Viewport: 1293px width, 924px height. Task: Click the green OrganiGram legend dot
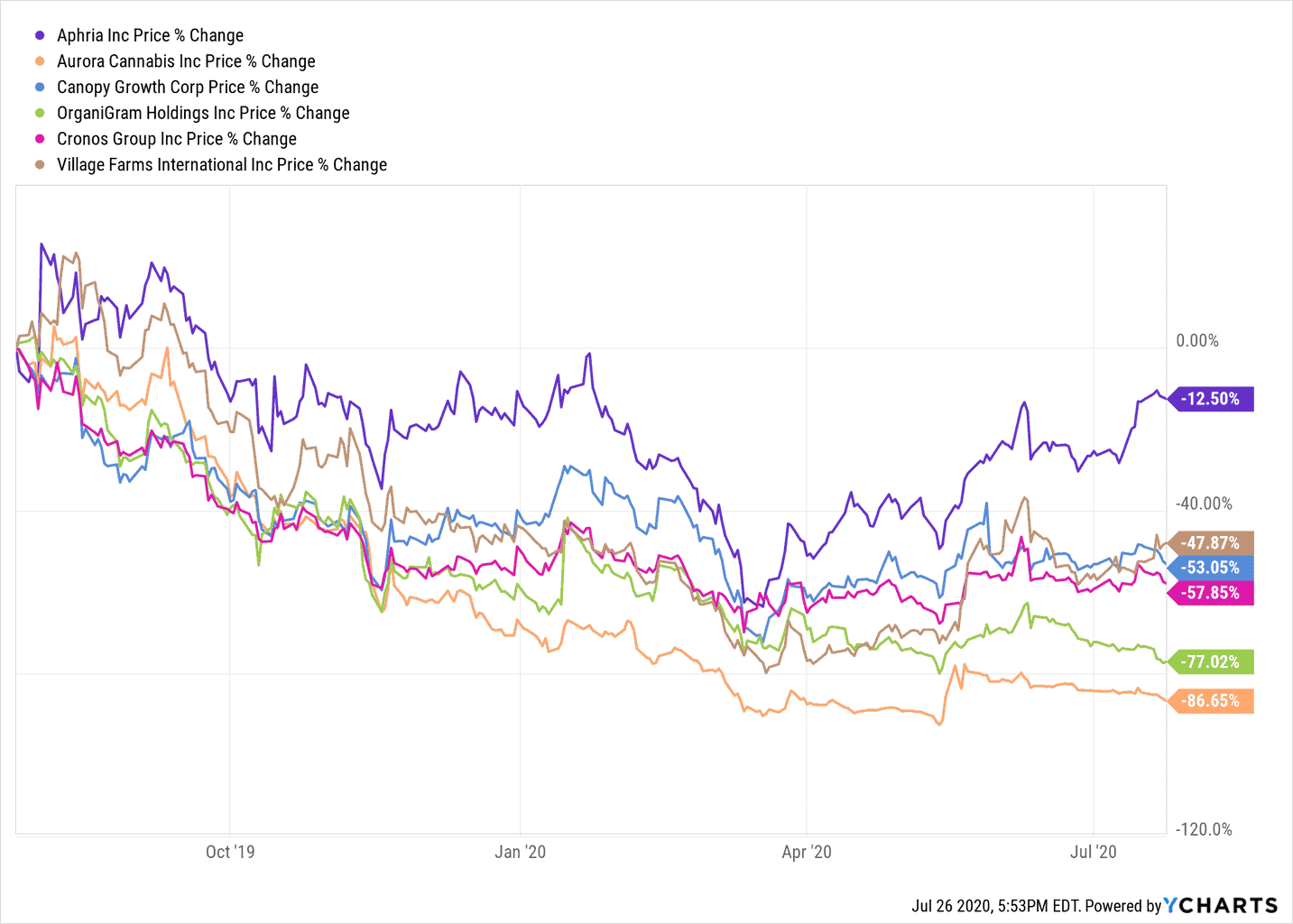click(40, 113)
